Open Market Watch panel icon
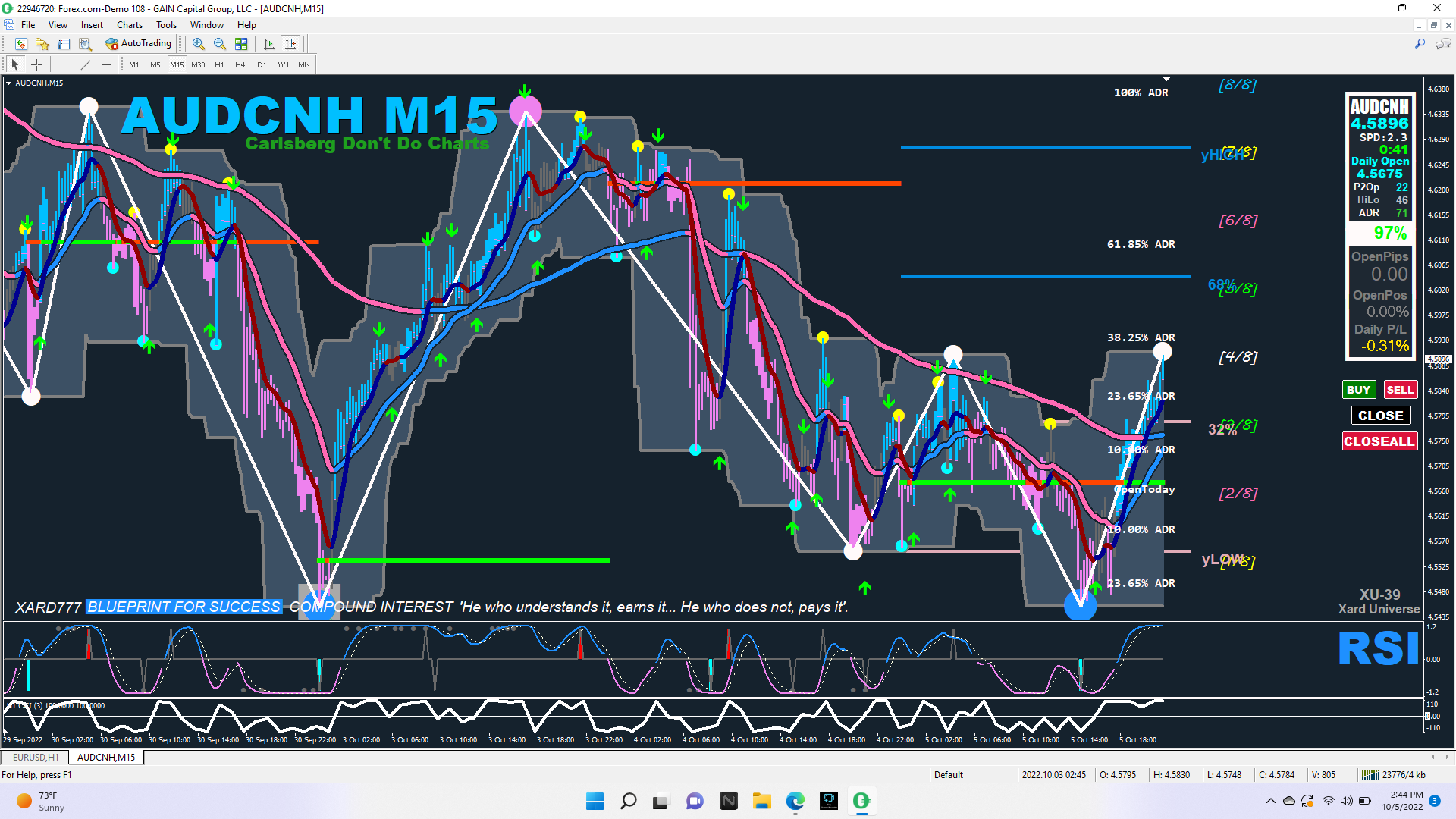 [21, 44]
